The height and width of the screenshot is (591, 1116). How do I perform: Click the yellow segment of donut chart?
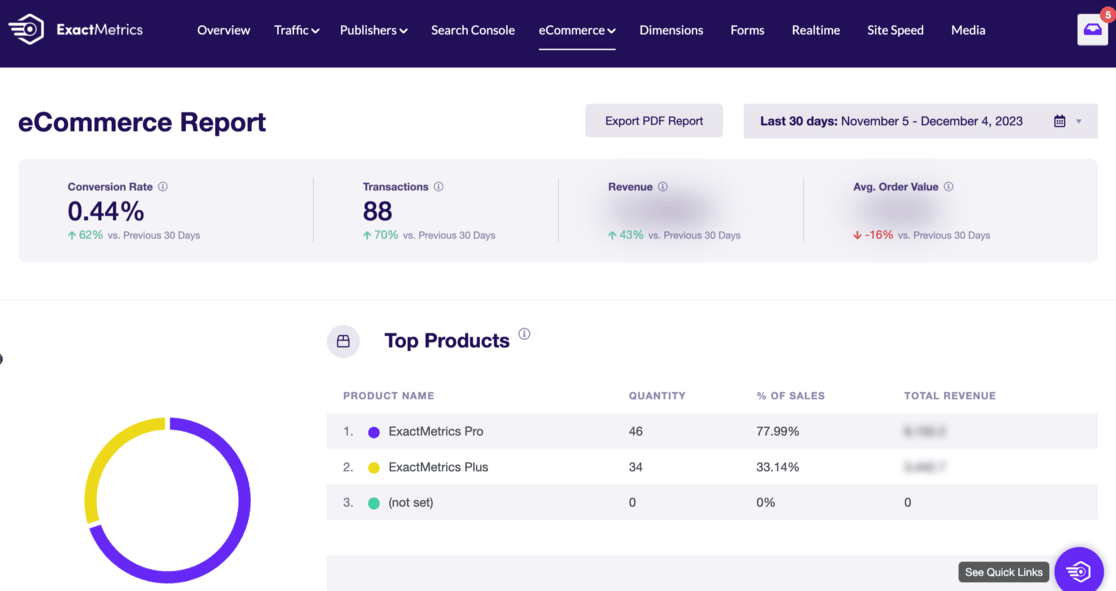(100, 458)
